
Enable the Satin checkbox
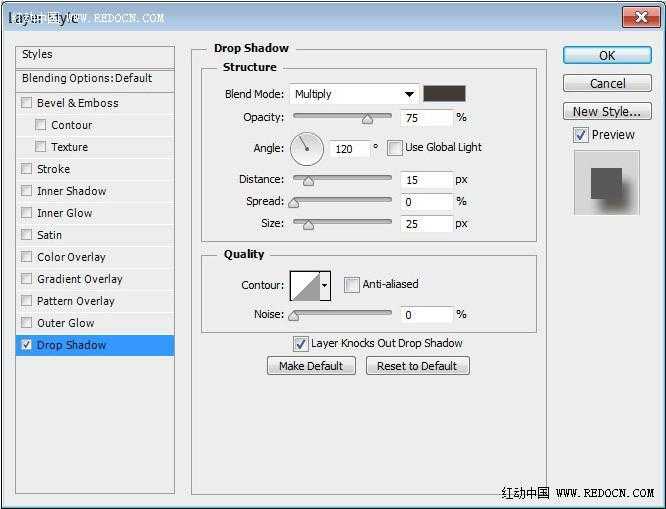pyautogui.click(x=26, y=235)
